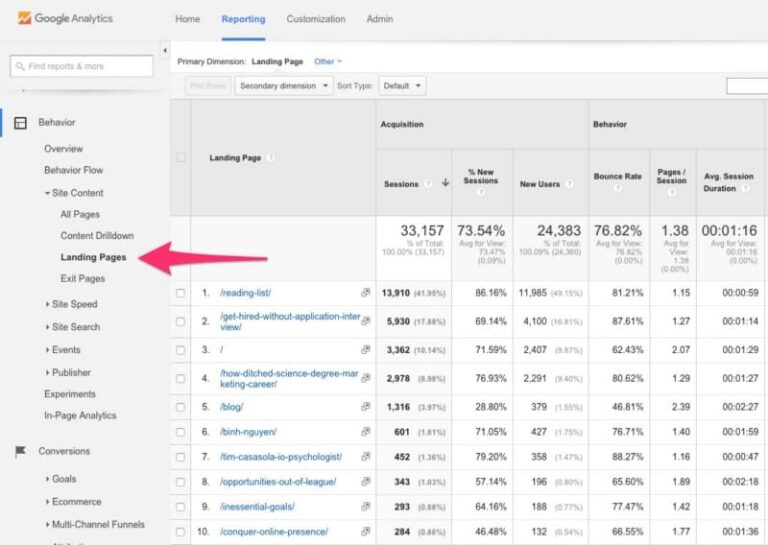This screenshot has height=545, width=768.
Task: Collapse the sidebar using arrow handle
Action: tap(165, 51)
